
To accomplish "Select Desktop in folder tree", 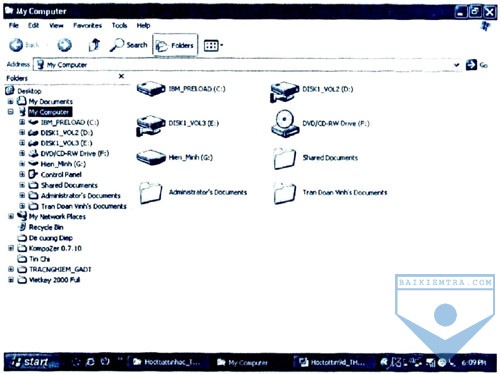I will tap(29, 91).
